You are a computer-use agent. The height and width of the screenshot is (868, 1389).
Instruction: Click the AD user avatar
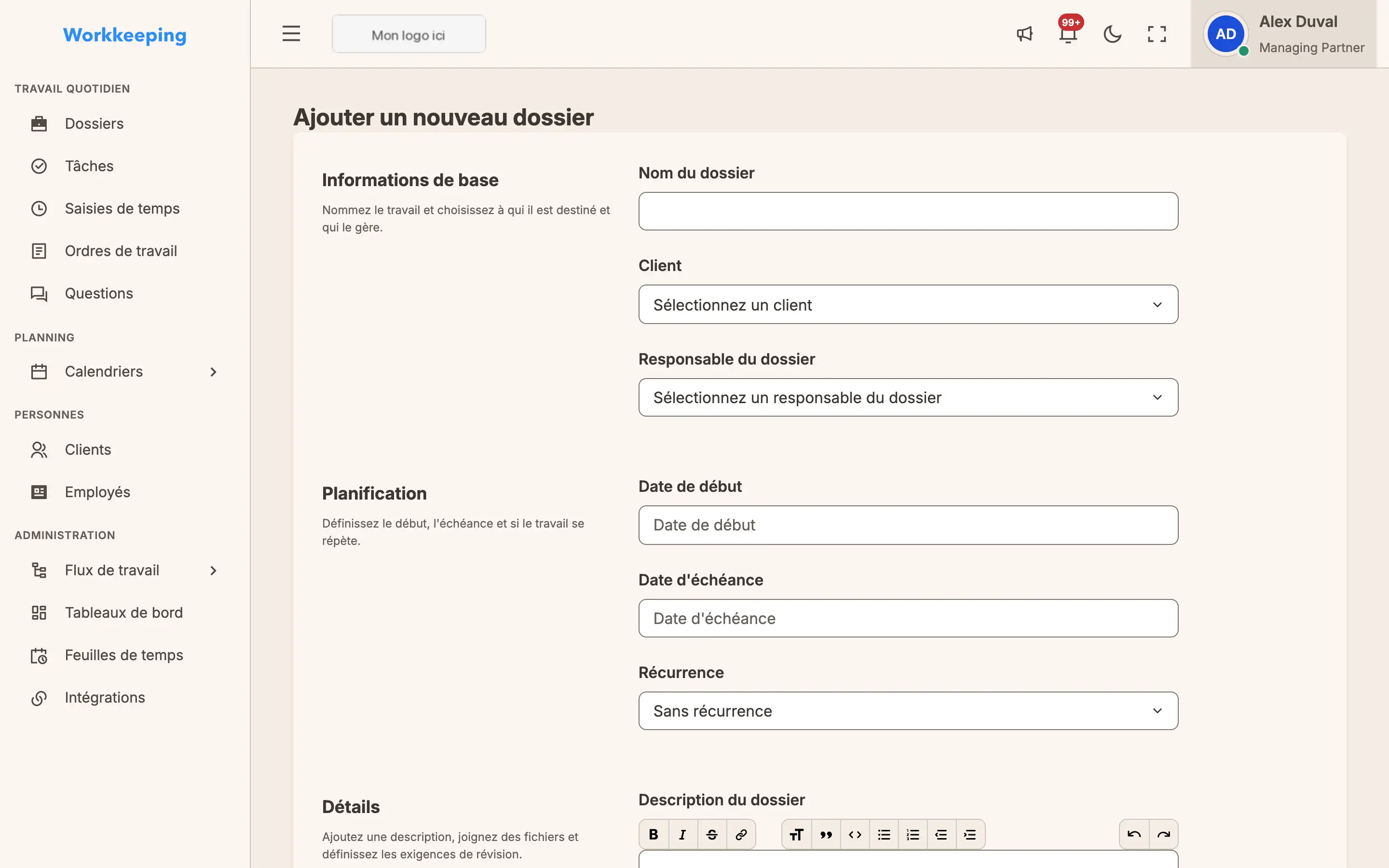click(1226, 34)
